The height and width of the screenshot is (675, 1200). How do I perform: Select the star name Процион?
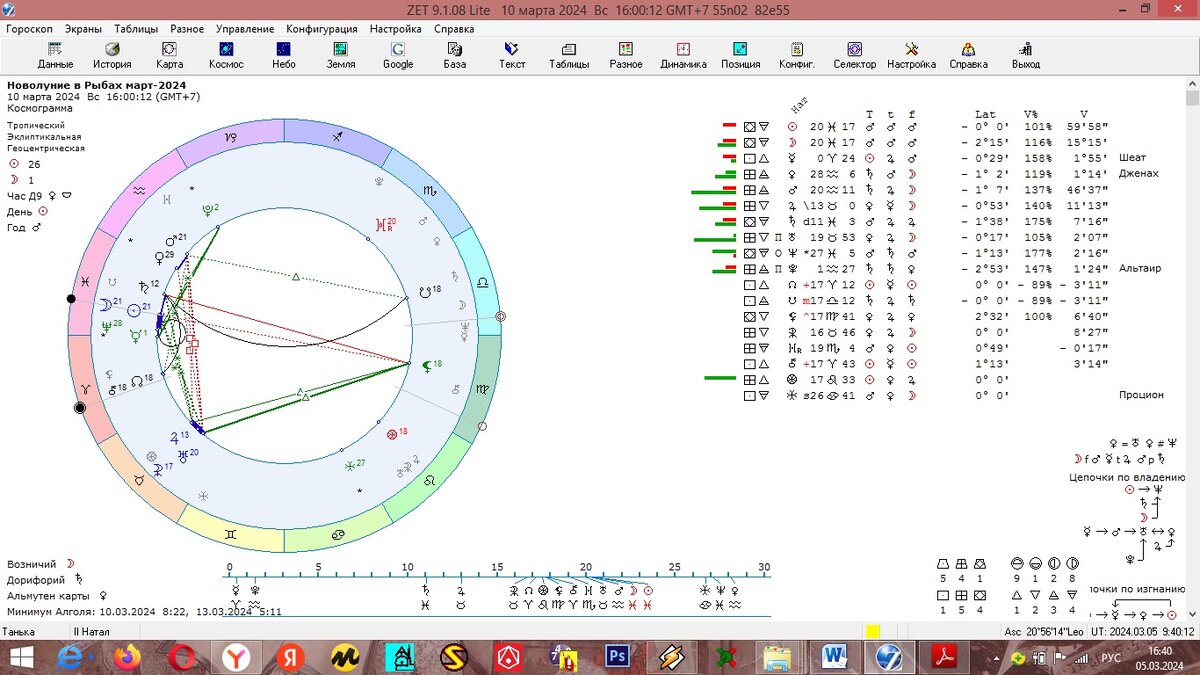[1141, 395]
